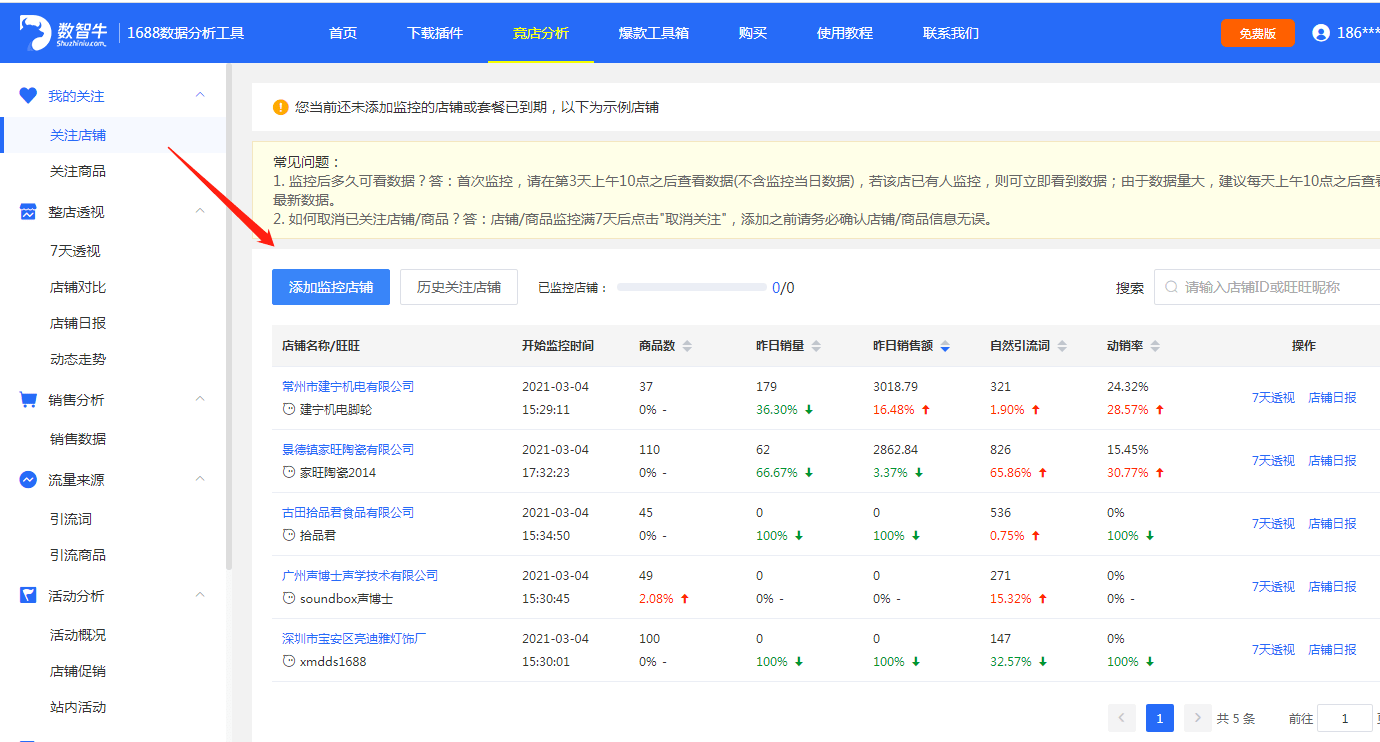The image size is (1380, 742).
Task: Sort the table by 商品数 column
Action: (687, 346)
